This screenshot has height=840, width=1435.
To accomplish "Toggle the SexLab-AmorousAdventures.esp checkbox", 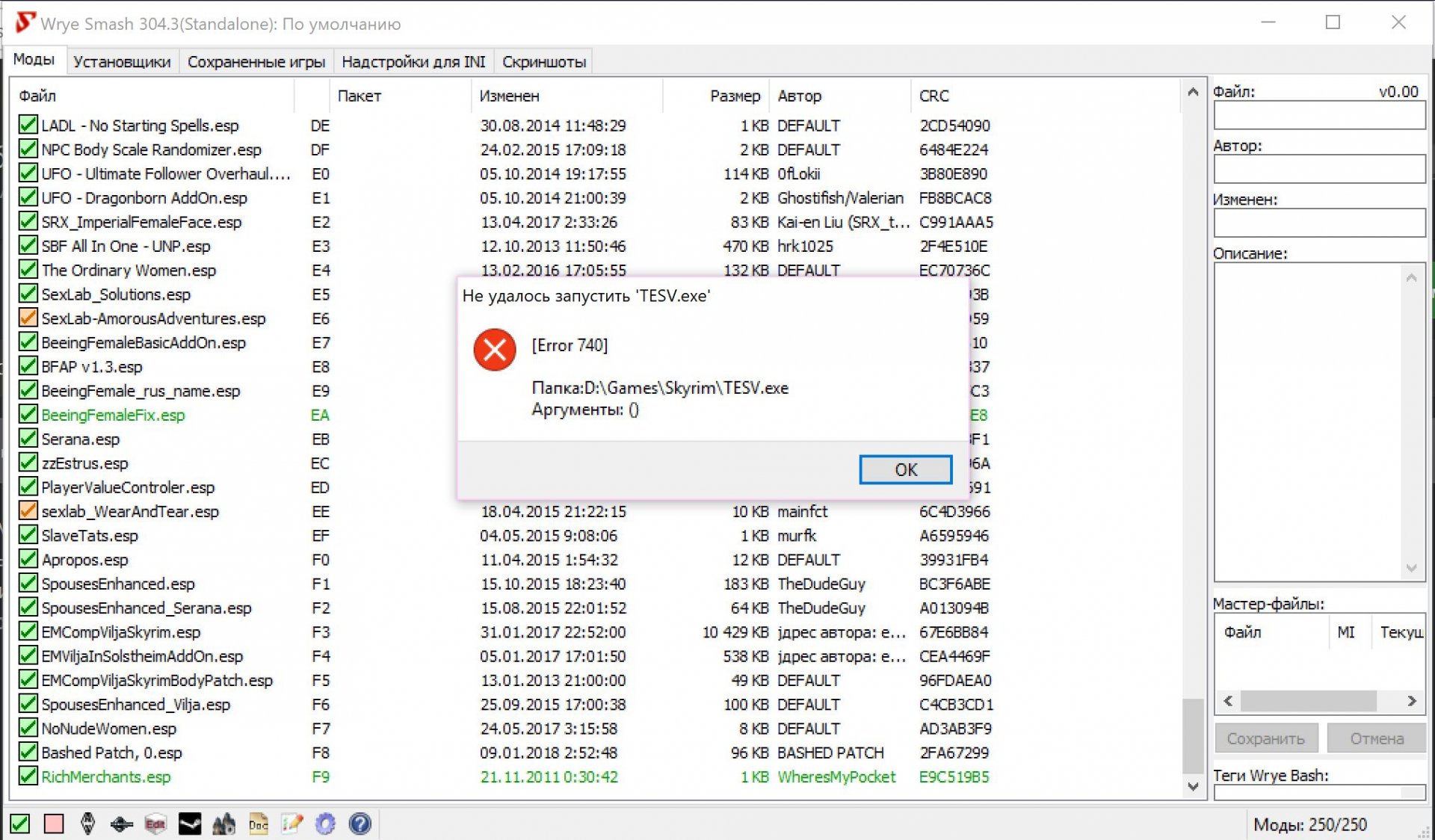I will 28,318.
